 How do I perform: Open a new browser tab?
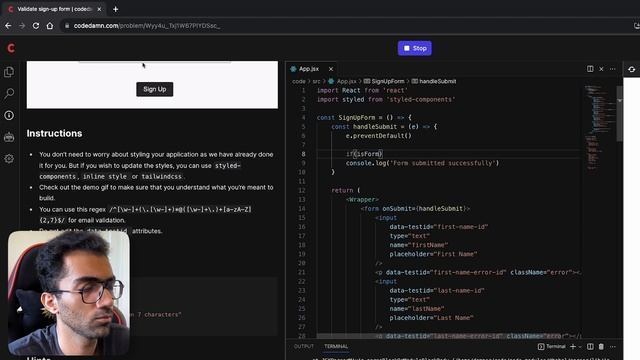[x=116, y=9]
